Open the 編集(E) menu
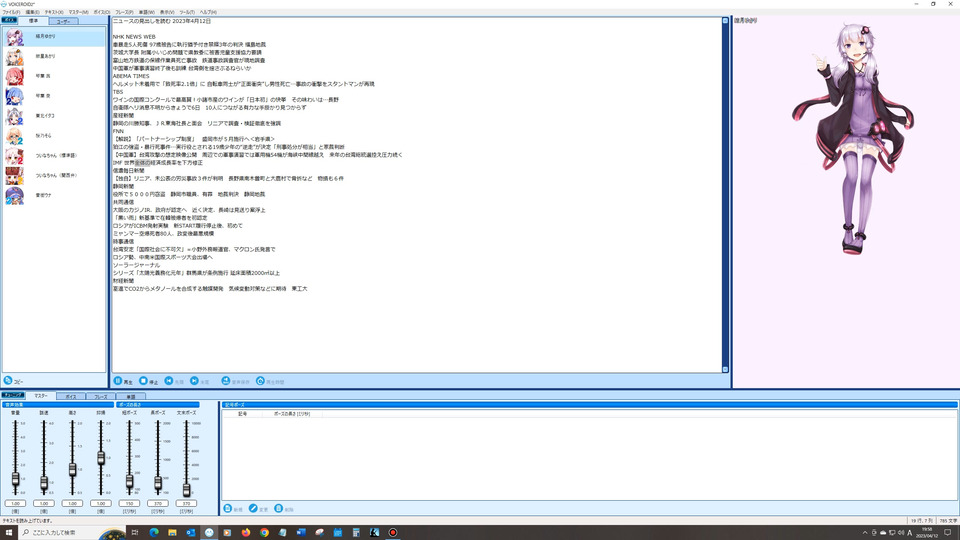Image resolution: width=960 pixels, height=540 pixels. (32, 12)
